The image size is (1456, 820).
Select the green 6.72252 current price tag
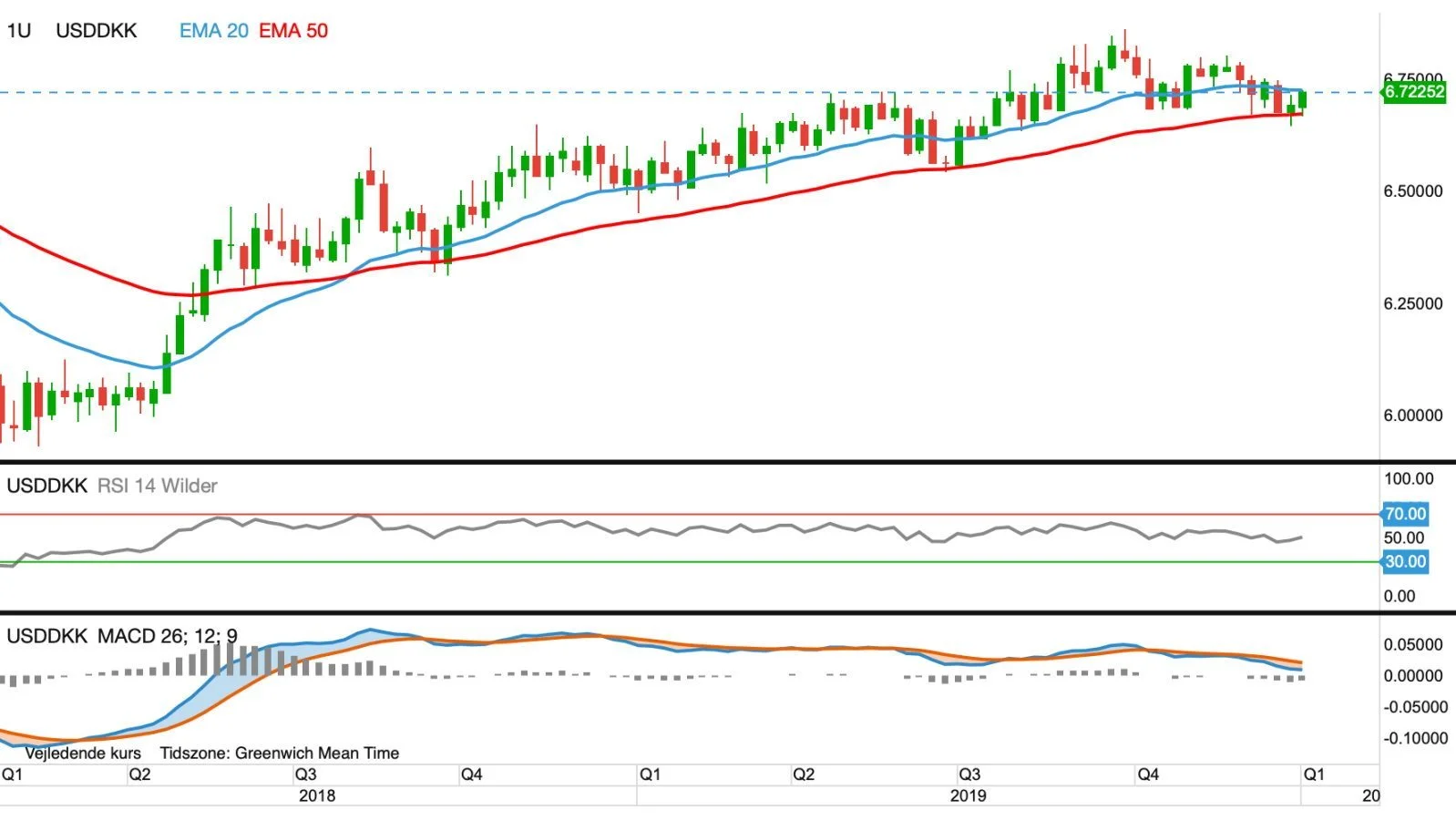1414,92
